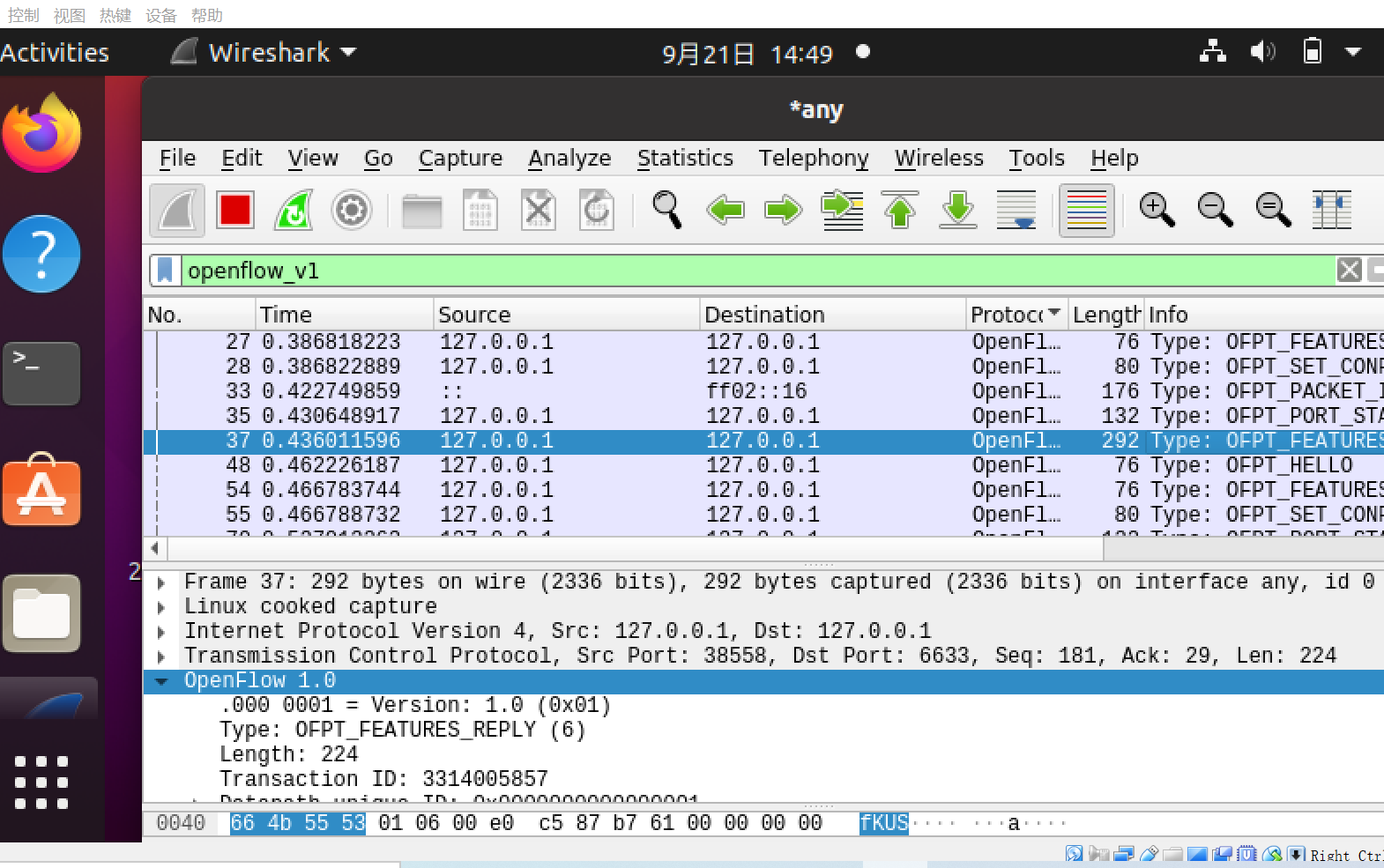Expand Linux cooked capture details

(x=161, y=607)
